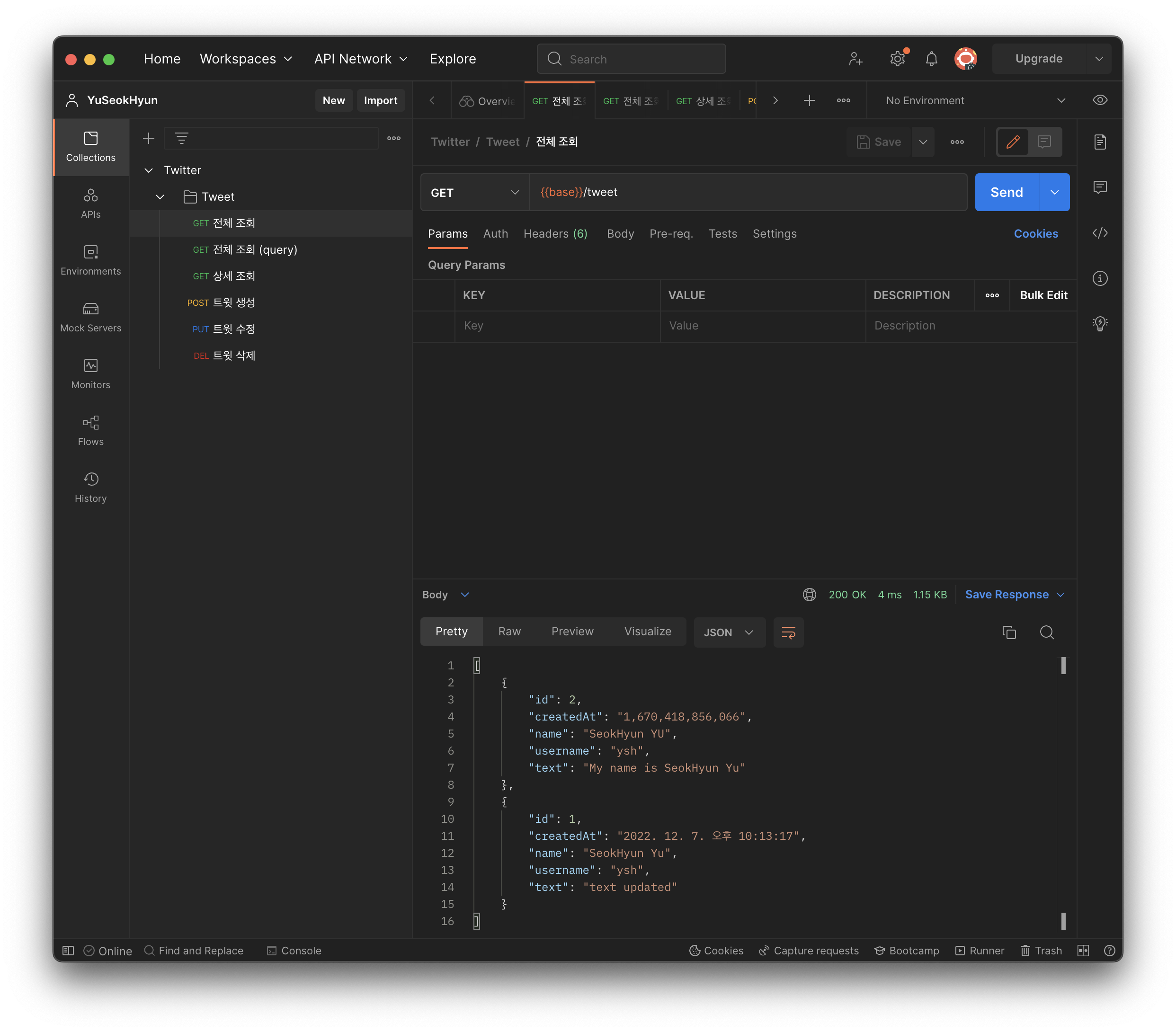
Task: Open the JSON response format dropdown
Action: 729,632
